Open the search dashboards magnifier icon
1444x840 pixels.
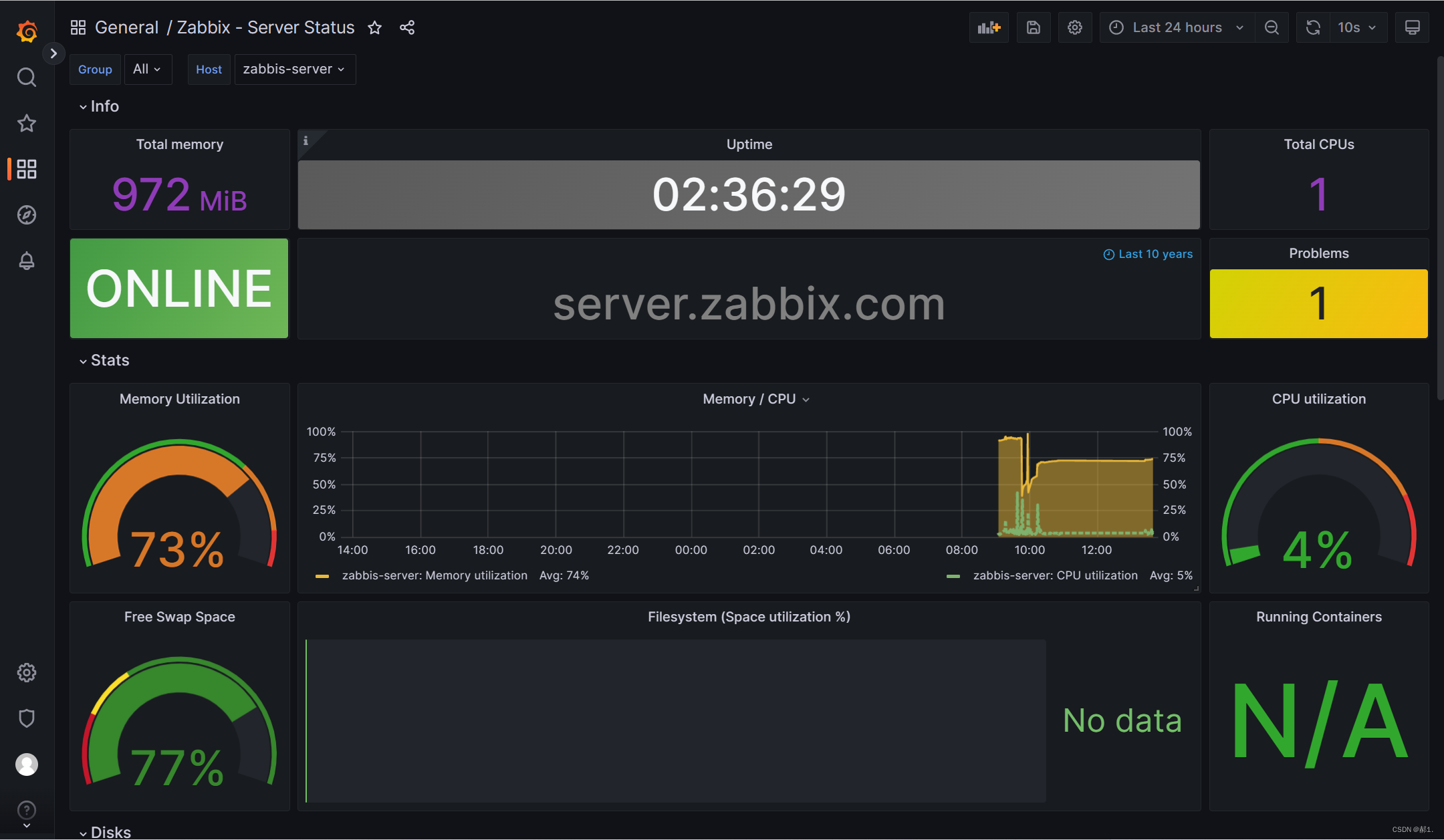(27, 78)
